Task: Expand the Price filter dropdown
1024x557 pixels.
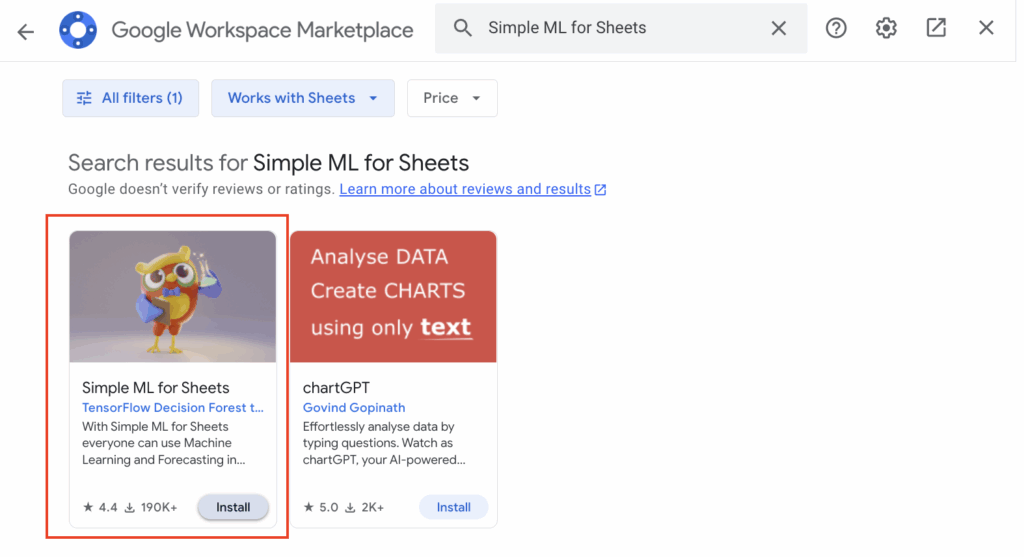Action: pyautogui.click(x=452, y=98)
